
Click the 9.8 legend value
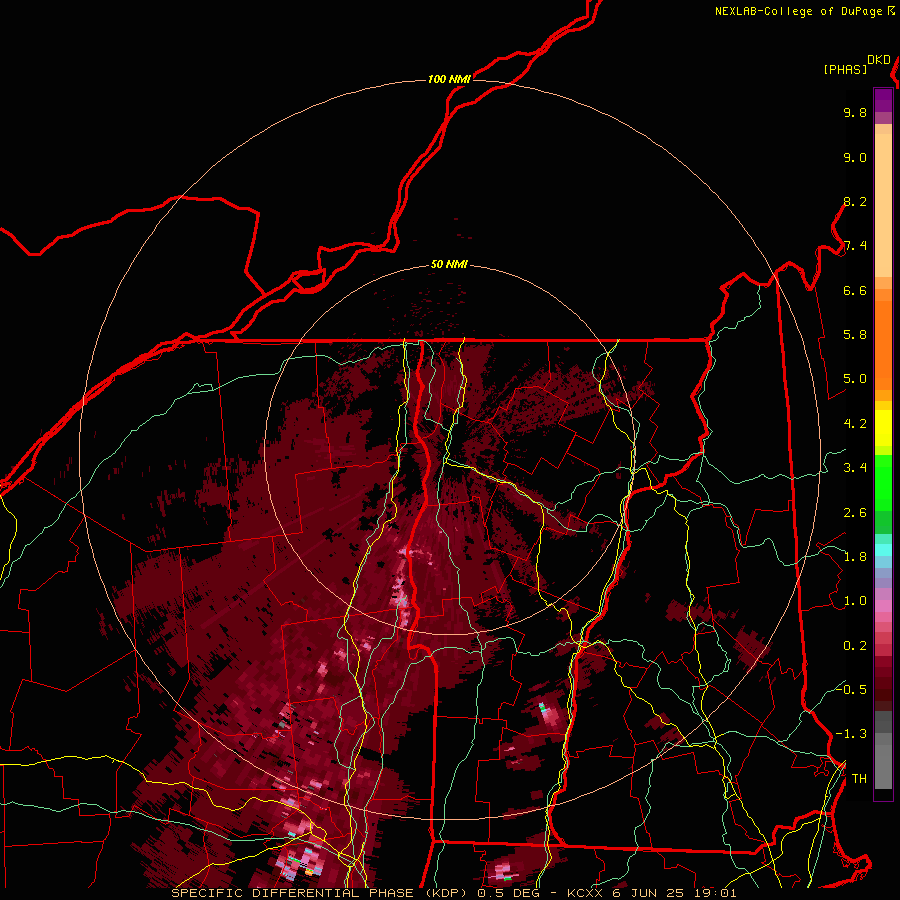[x=855, y=112]
